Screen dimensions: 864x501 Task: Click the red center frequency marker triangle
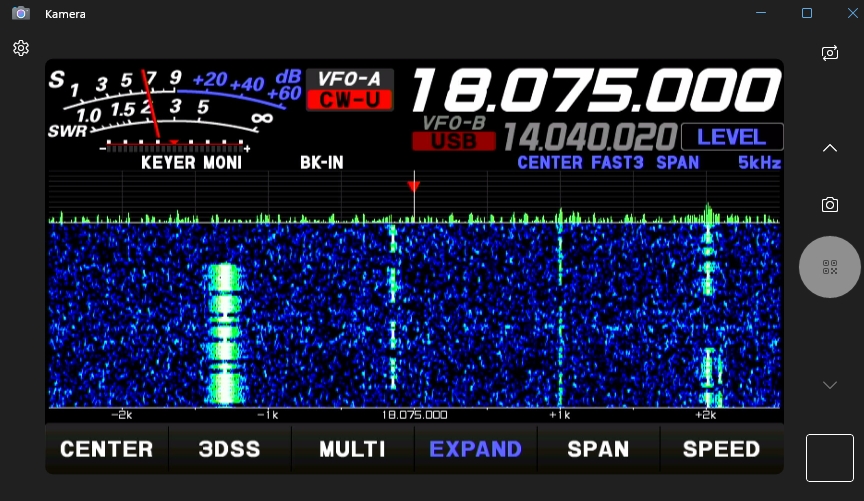pos(414,186)
